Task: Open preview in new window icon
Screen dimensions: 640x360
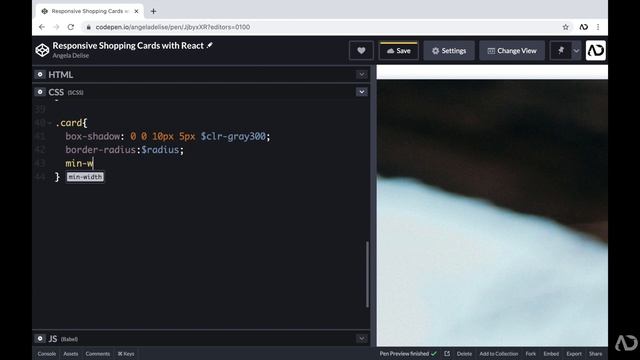Action: click(x=447, y=353)
